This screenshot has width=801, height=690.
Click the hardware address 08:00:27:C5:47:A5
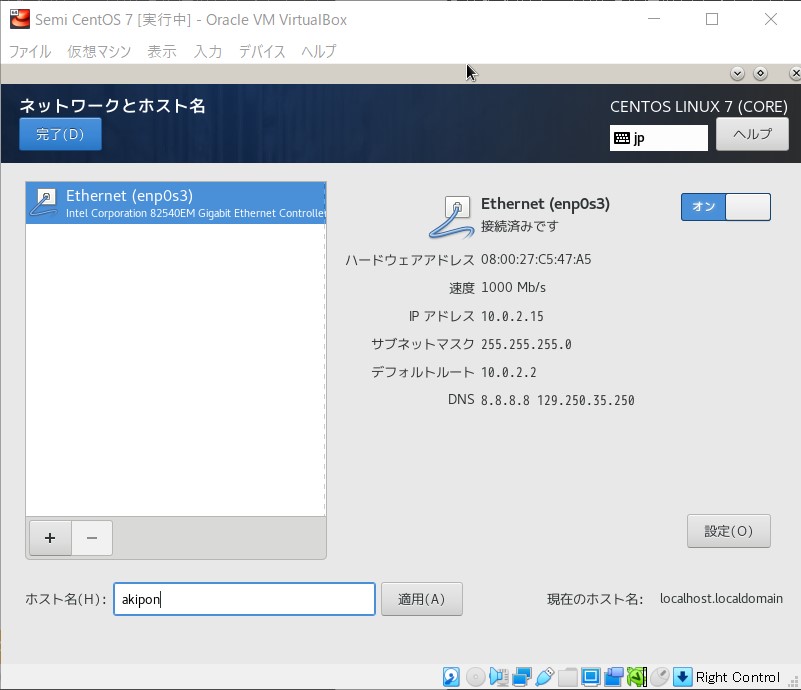[x=536, y=259]
